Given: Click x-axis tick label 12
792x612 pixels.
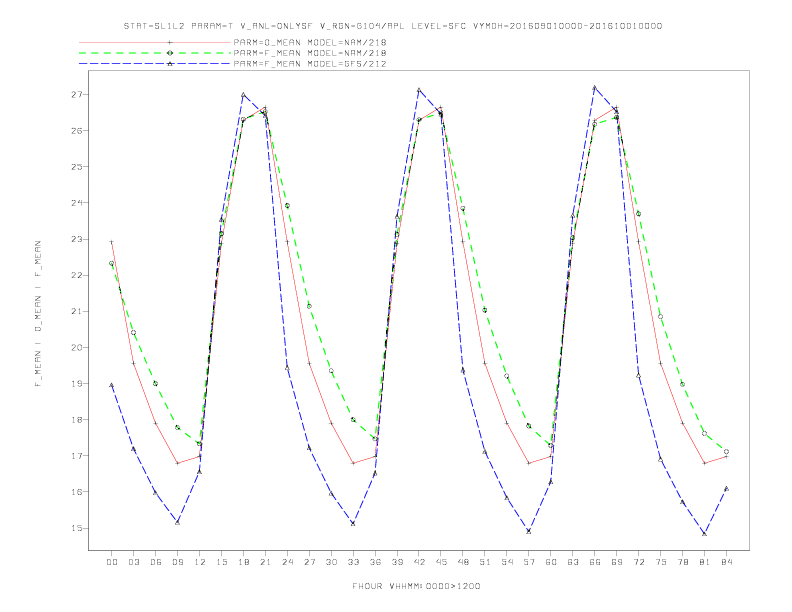Looking at the screenshot, I should [x=200, y=562].
